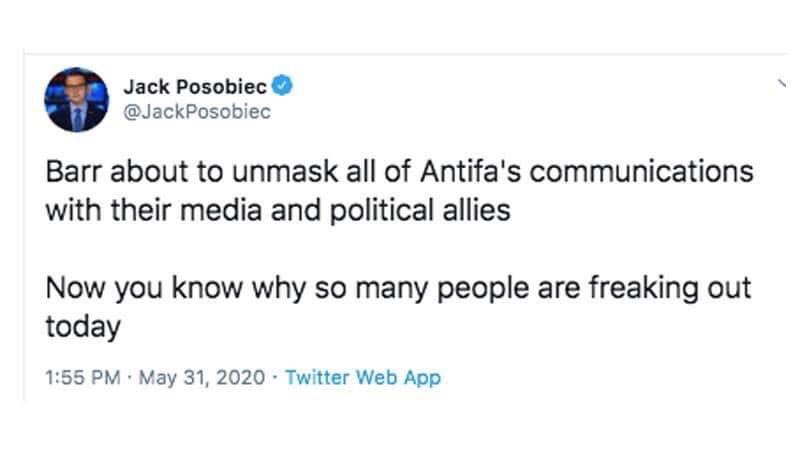The height and width of the screenshot is (449, 808).
Task: Click the @JackPosobiec handle
Action: pos(196,111)
